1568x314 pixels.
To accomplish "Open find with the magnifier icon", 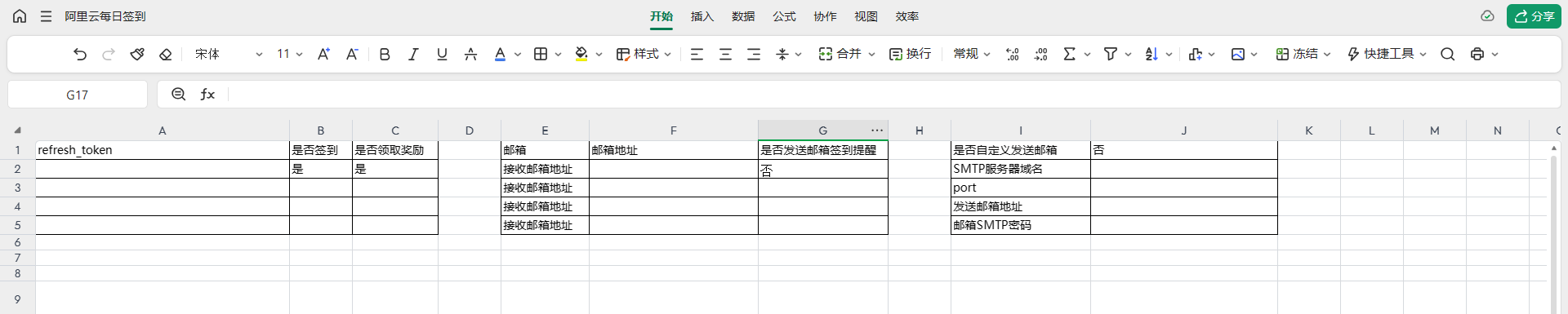I will [x=1448, y=54].
